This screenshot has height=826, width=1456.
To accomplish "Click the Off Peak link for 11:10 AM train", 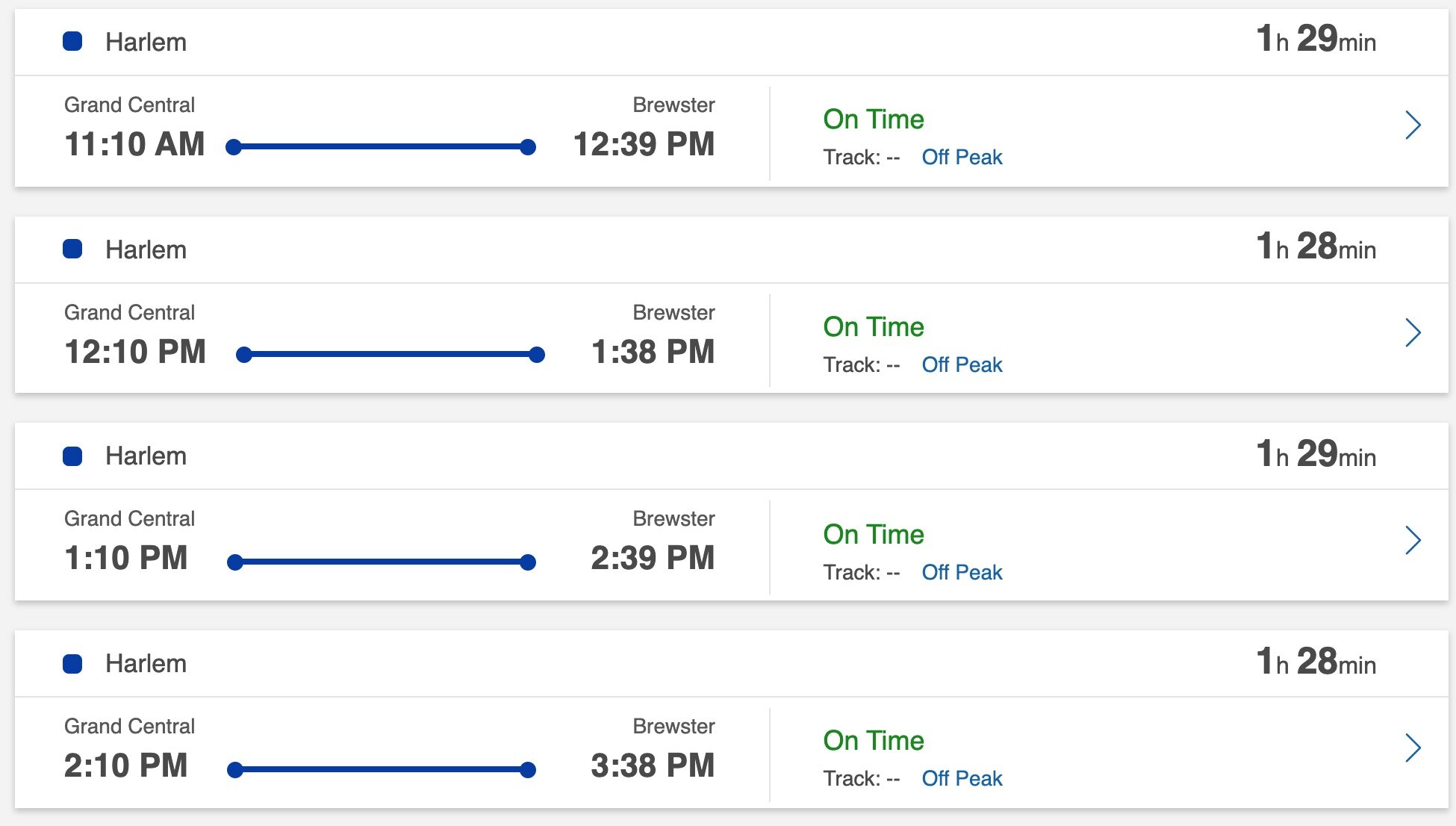I will coord(962,157).
